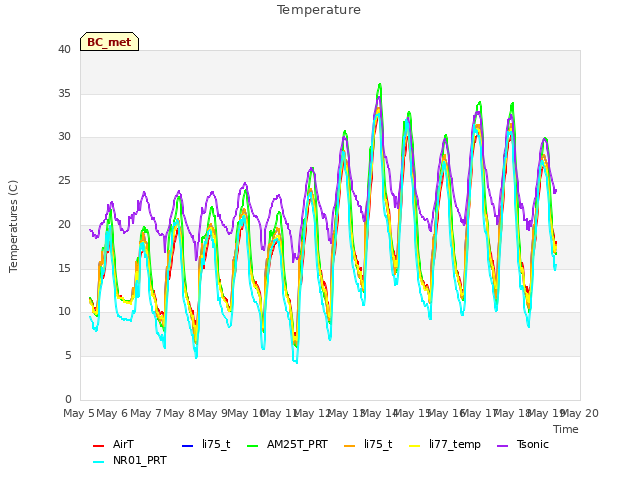Click the Tsonic purple legend swatch

502,446
